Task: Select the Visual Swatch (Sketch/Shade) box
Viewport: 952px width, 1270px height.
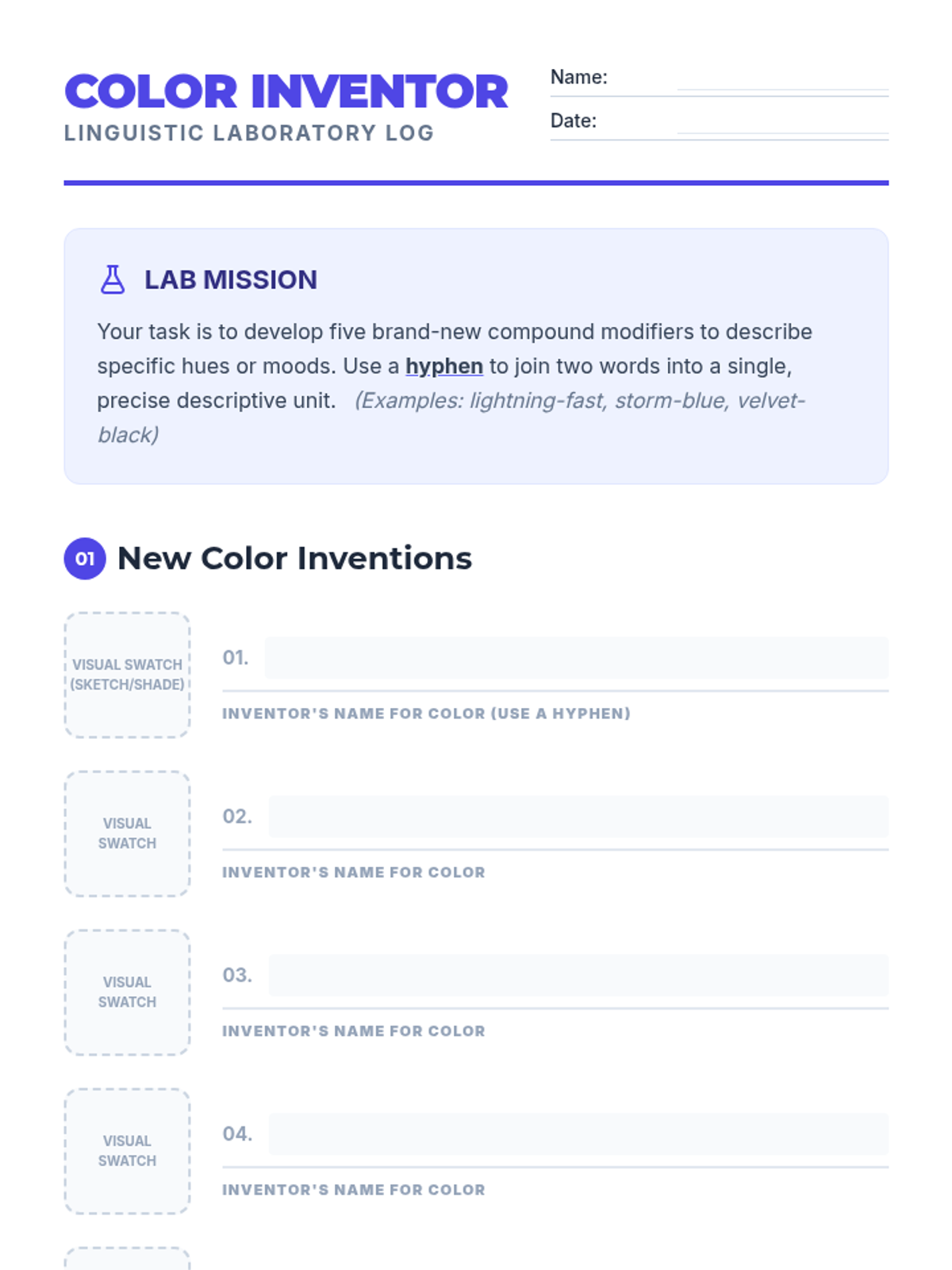Action: [x=127, y=675]
